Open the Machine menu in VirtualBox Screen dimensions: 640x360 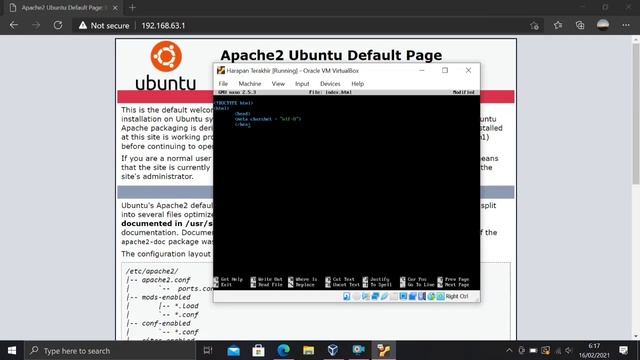[x=250, y=84]
